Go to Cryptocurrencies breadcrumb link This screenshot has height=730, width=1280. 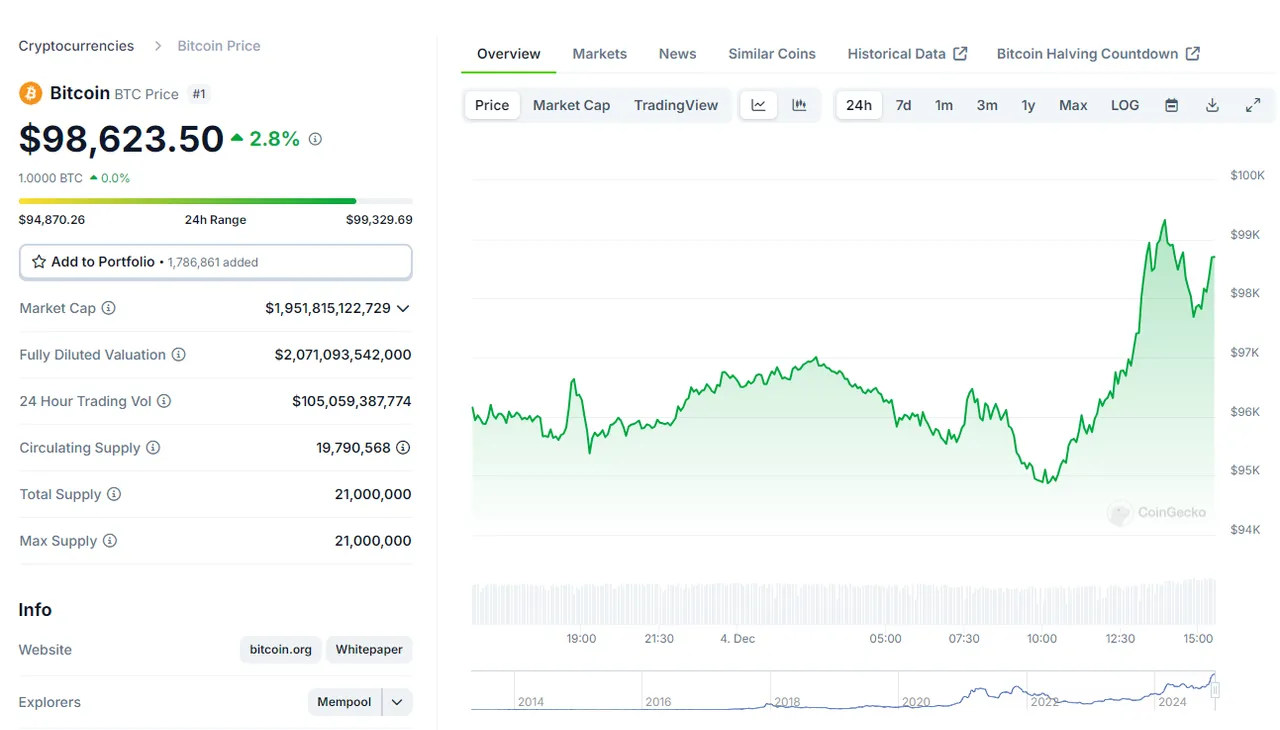tap(76, 46)
